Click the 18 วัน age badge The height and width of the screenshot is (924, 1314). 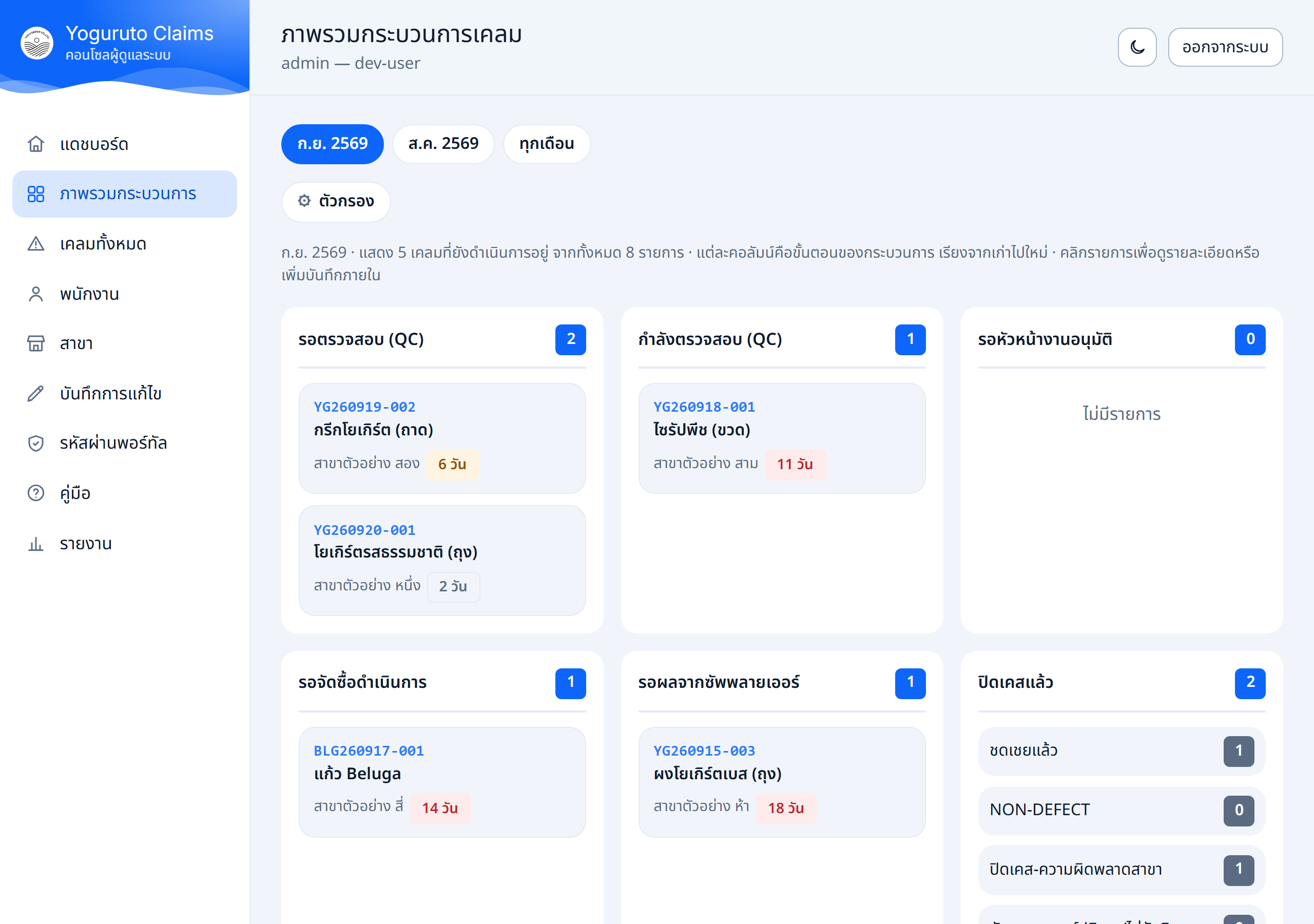[786, 808]
